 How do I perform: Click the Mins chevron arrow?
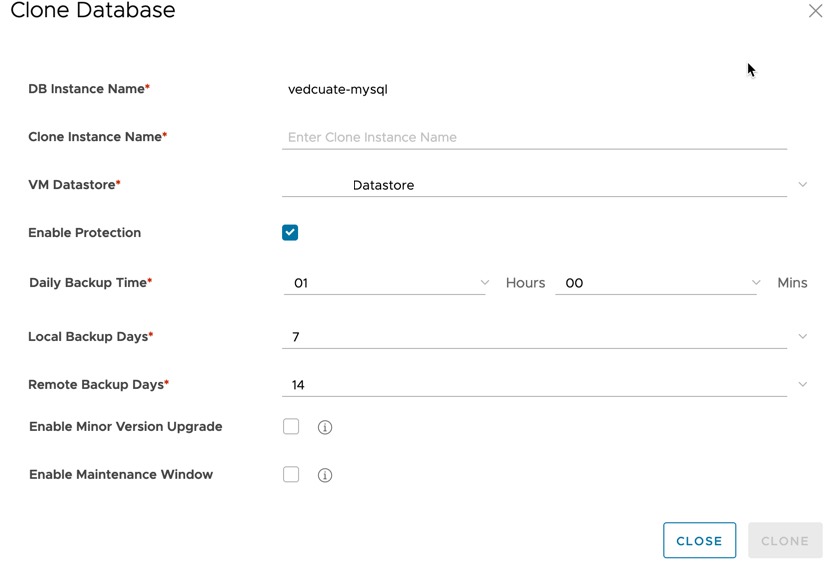[x=756, y=282]
